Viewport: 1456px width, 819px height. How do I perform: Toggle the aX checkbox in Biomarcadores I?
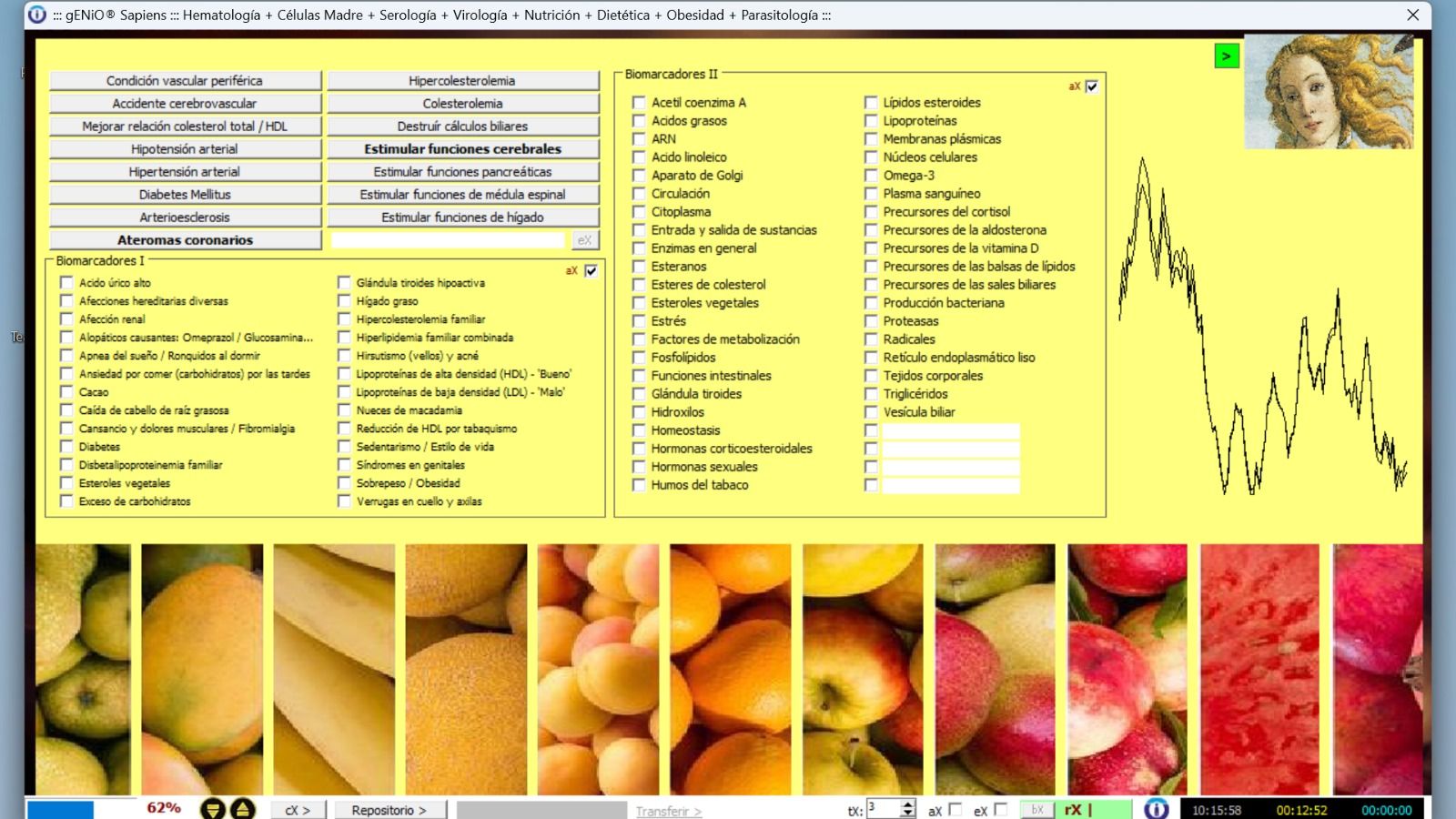tap(591, 271)
